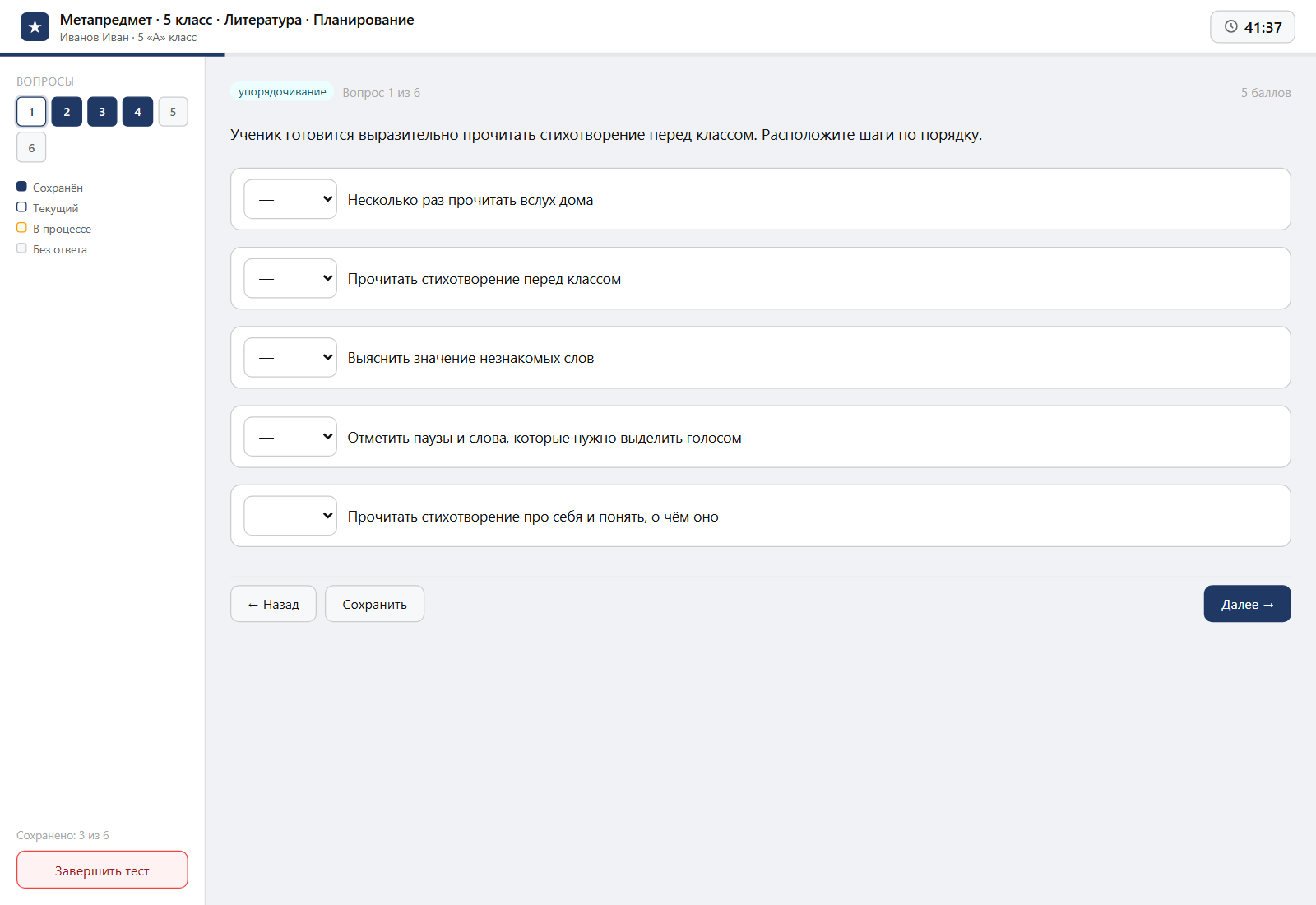Go to question 2 in the sidebar

tap(67, 112)
